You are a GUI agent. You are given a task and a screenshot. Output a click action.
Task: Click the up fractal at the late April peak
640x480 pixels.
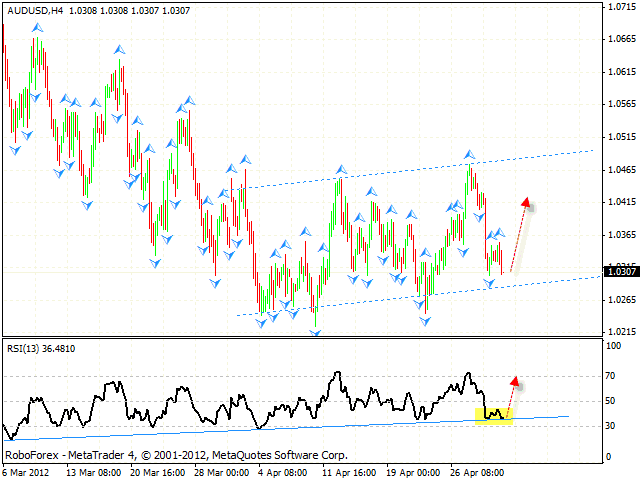click(469, 155)
